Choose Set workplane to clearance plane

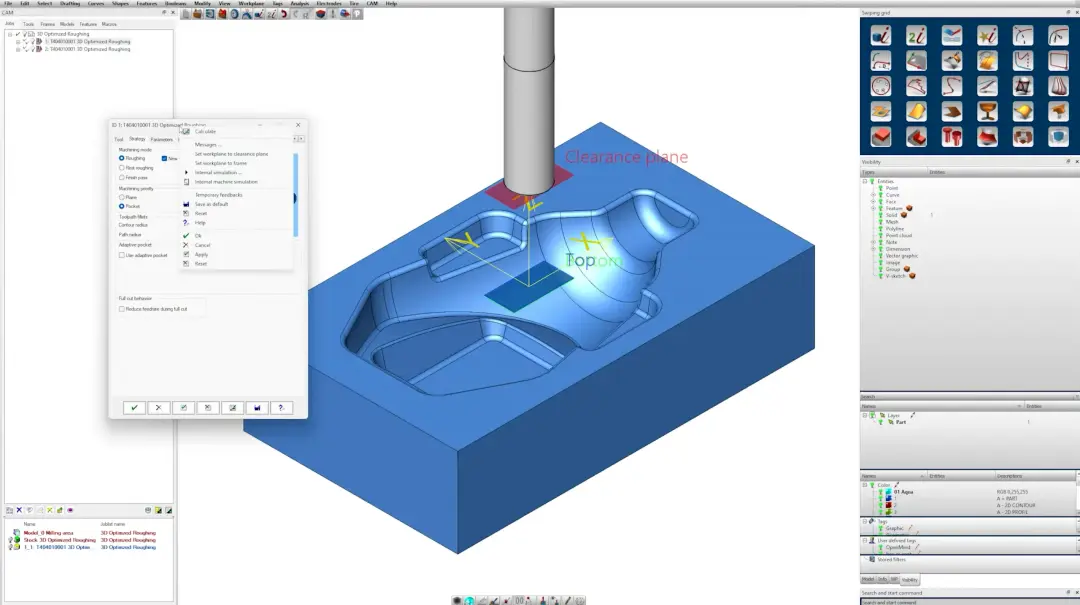[x=231, y=154]
